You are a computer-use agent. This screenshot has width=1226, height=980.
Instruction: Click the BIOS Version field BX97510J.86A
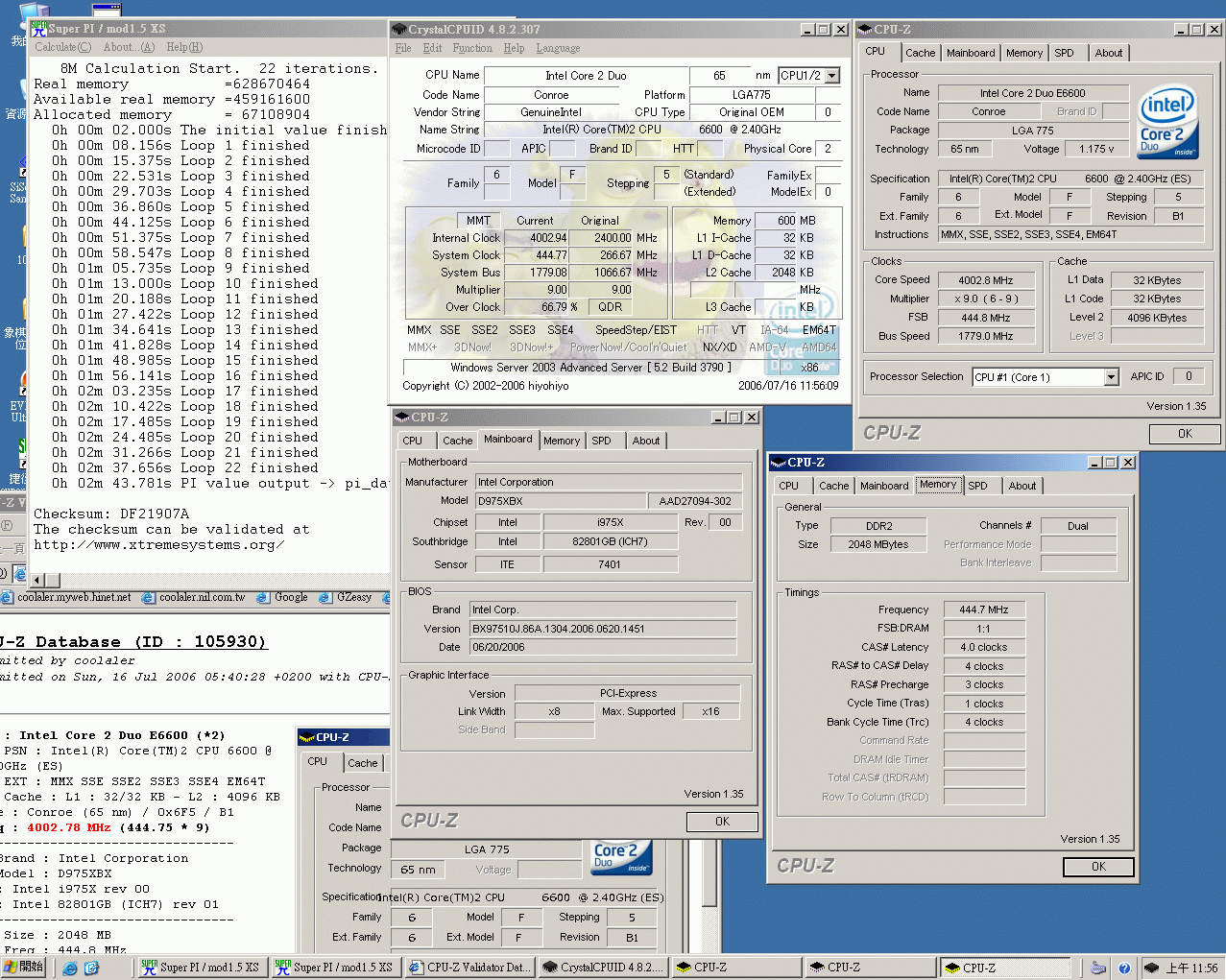pos(603,629)
